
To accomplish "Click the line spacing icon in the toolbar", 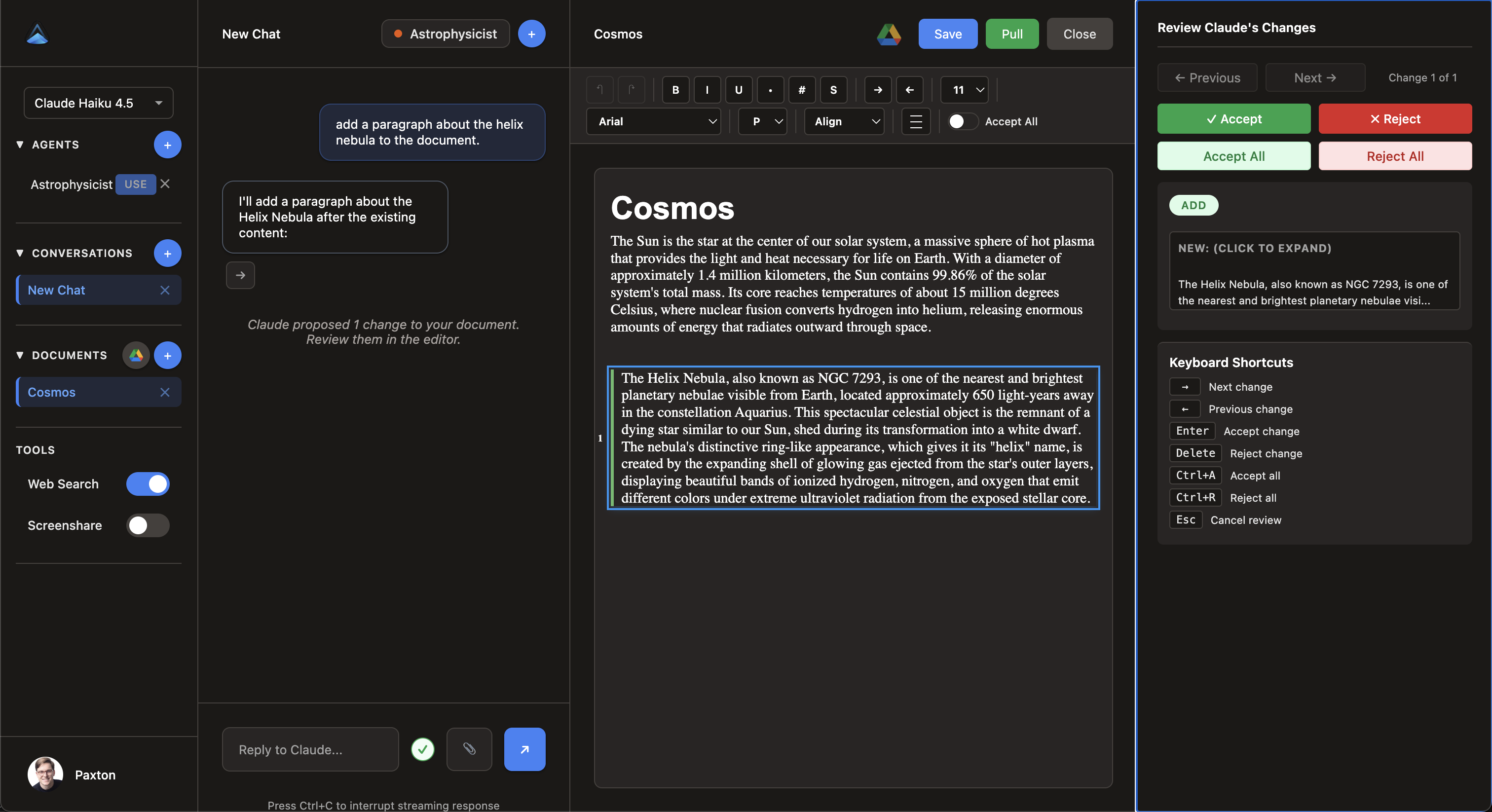I will pos(915,122).
